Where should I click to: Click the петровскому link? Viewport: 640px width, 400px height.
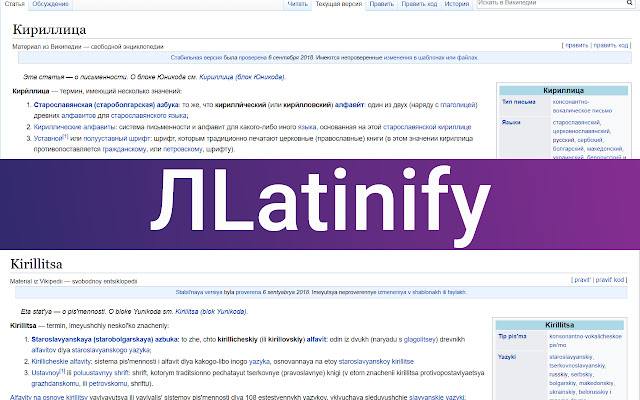click(182, 149)
